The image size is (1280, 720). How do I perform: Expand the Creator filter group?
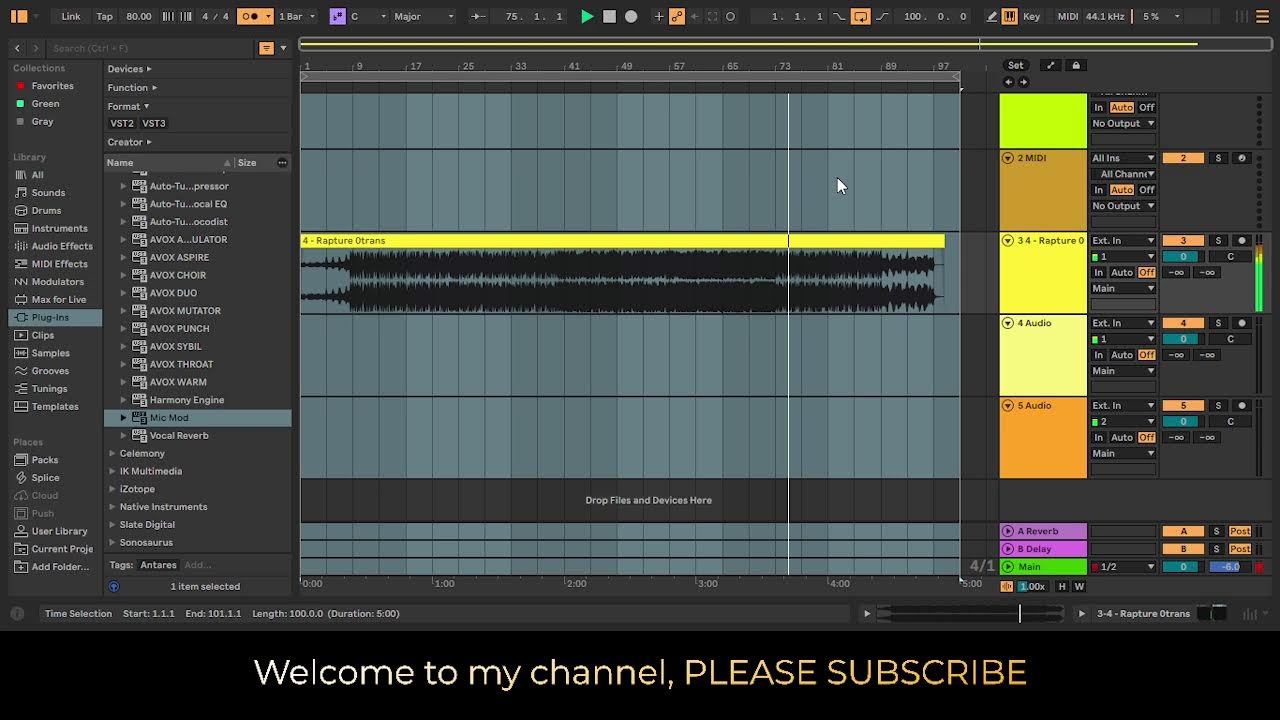point(129,142)
